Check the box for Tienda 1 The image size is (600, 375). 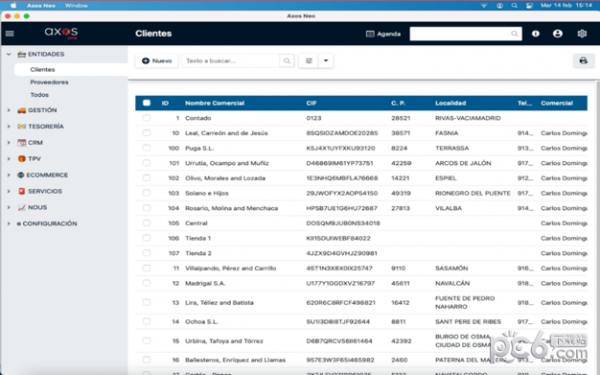coord(146,238)
